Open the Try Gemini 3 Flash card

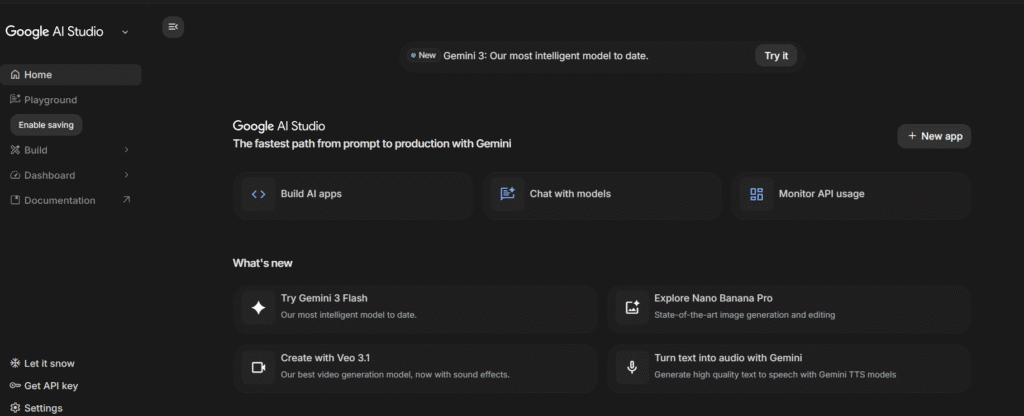tap(415, 308)
